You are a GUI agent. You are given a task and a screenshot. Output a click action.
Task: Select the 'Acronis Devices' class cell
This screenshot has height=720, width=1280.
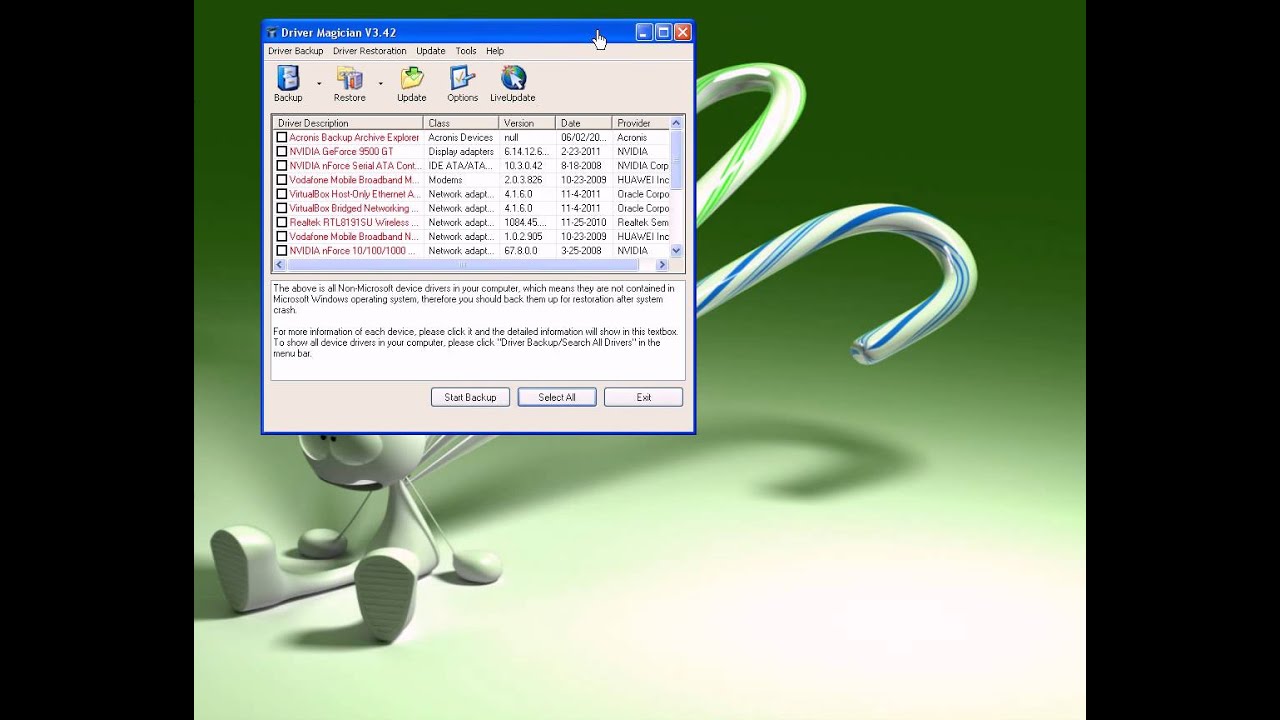click(x=461, y=138)
